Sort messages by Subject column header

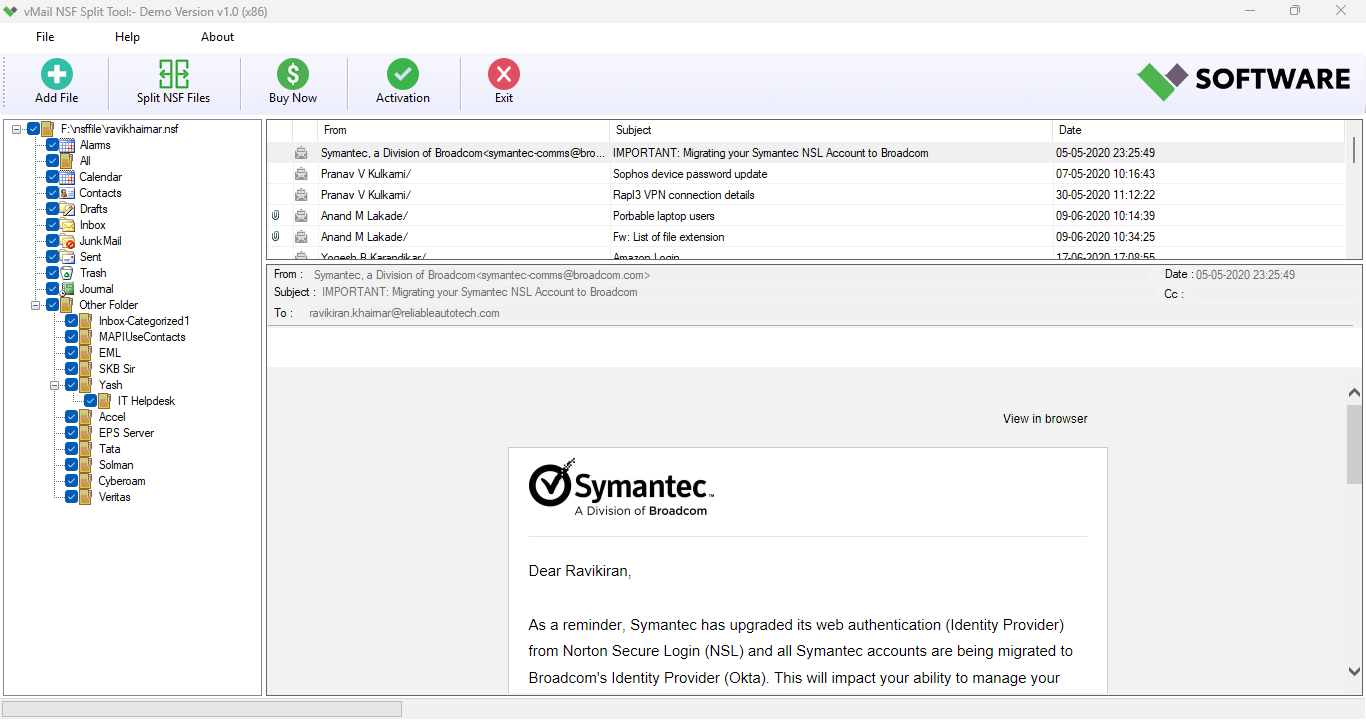click(x=831, y=130)
